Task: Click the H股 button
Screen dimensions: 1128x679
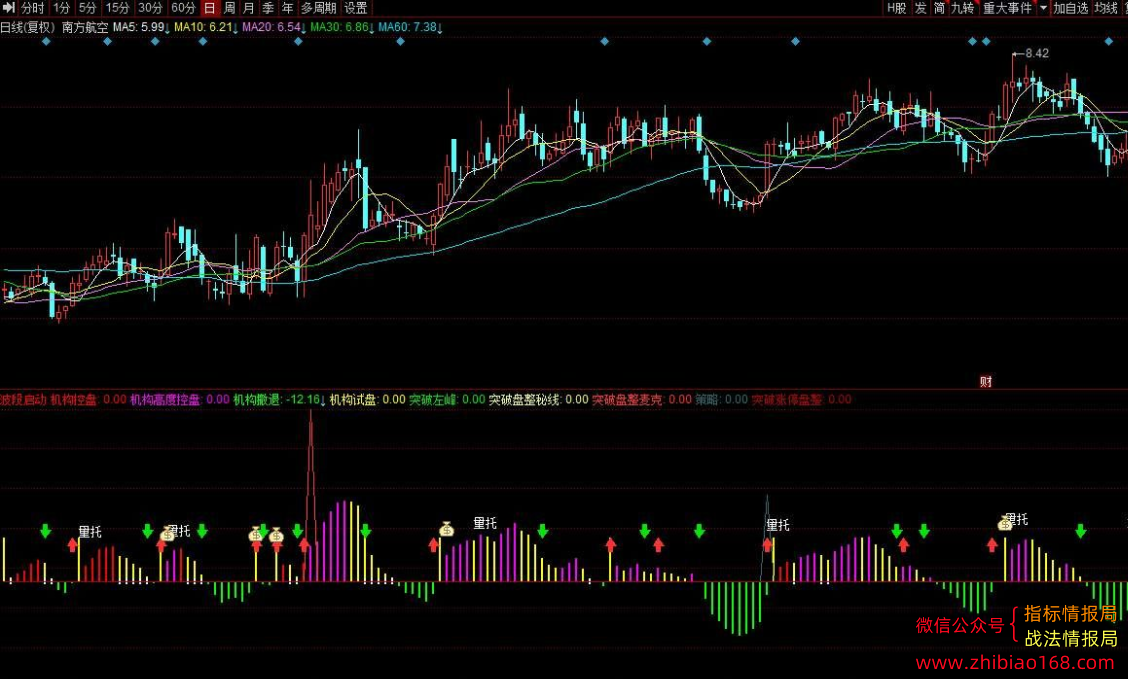Action: click(896, 8)
